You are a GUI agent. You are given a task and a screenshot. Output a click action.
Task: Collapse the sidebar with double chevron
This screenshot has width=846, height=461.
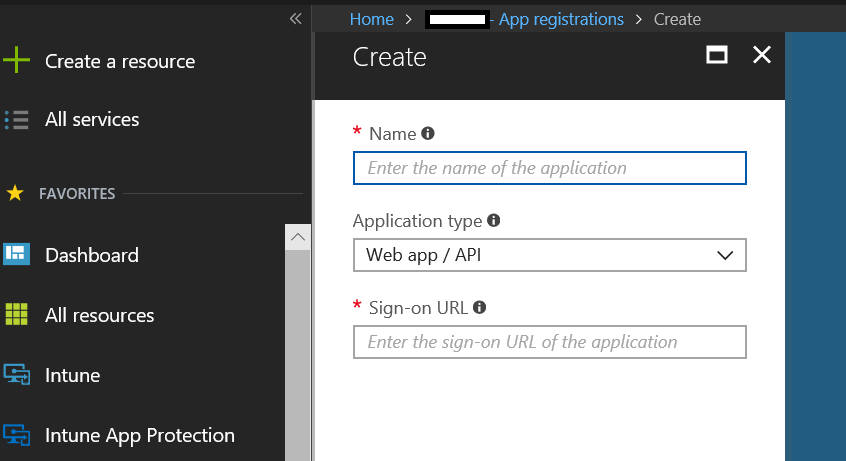295,18
